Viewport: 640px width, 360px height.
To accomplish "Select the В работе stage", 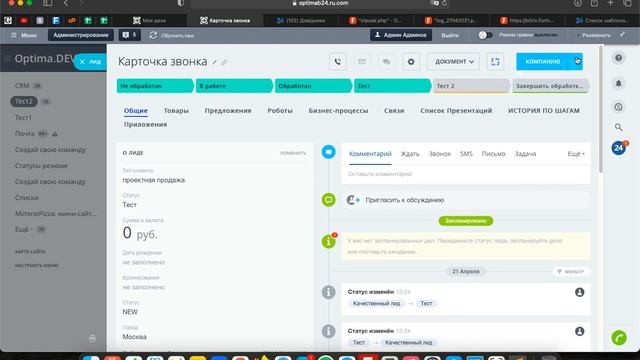I will 234,86.
